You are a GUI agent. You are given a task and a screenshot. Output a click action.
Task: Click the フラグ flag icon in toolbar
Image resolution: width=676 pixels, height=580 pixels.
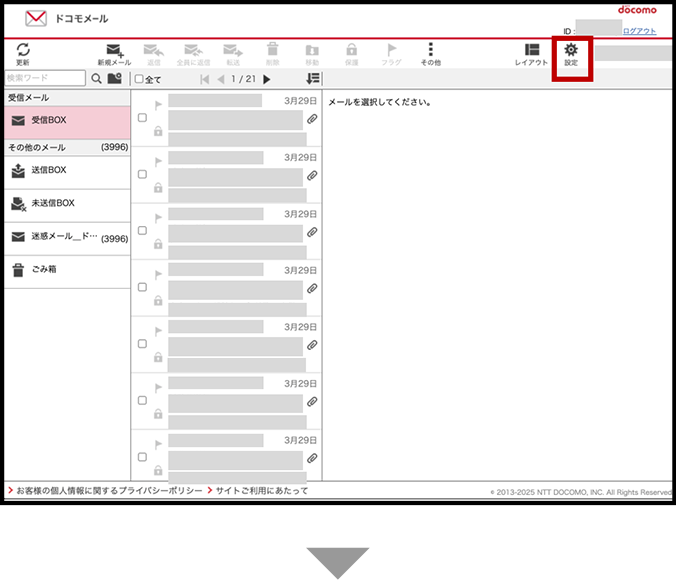(x=391, y=50)
